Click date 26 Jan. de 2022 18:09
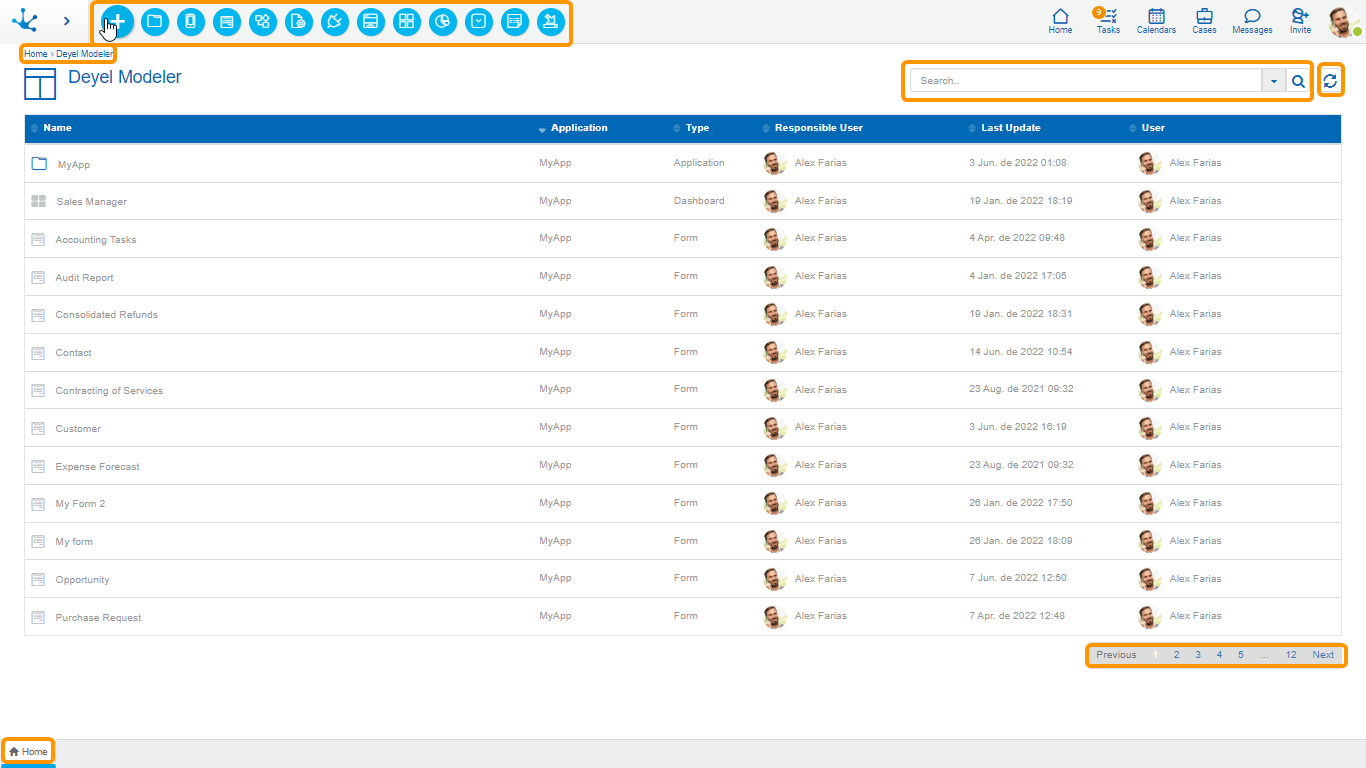1366x768 pixels. click(1021, 541)
